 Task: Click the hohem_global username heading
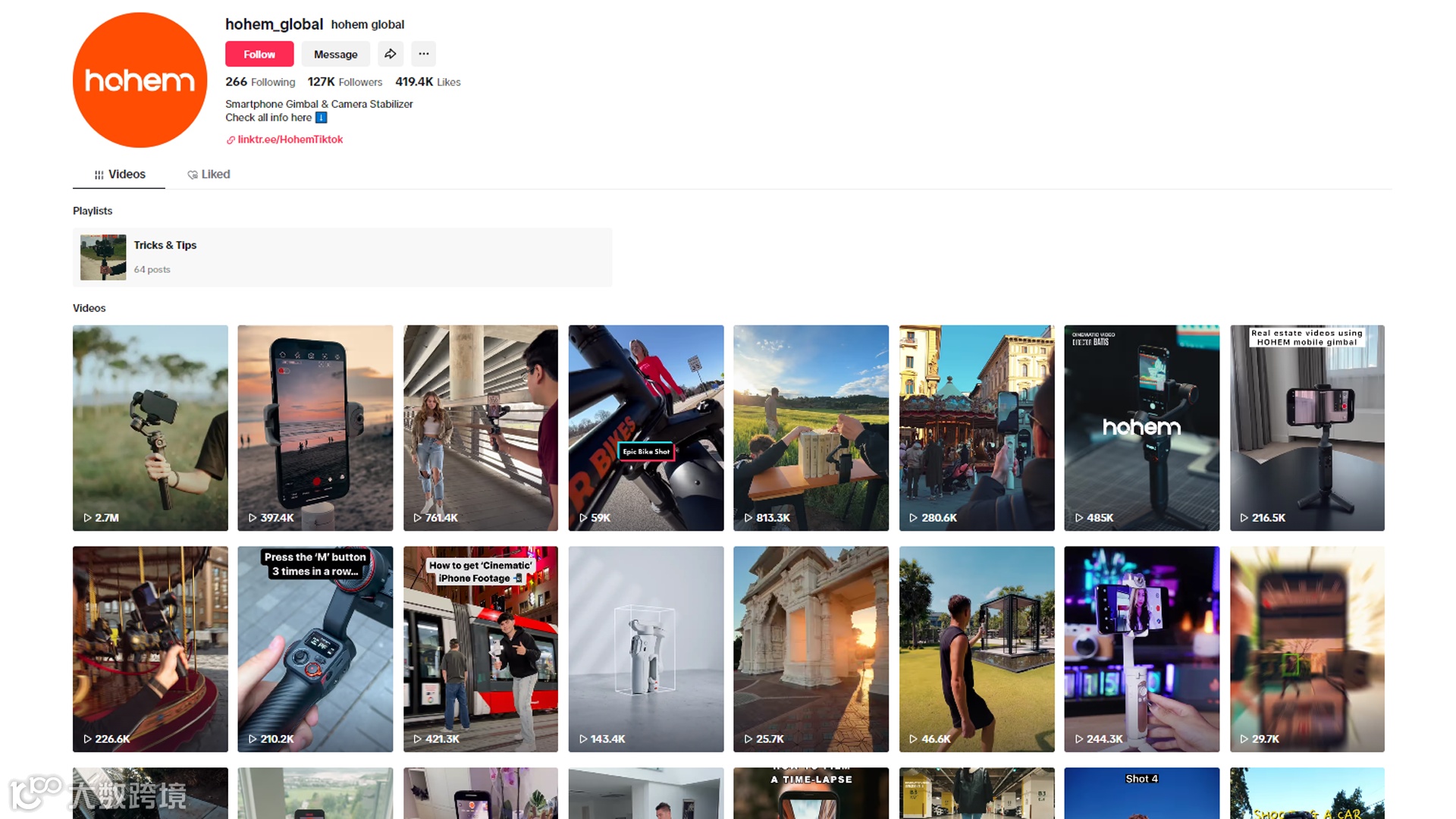tap(274, 24)
